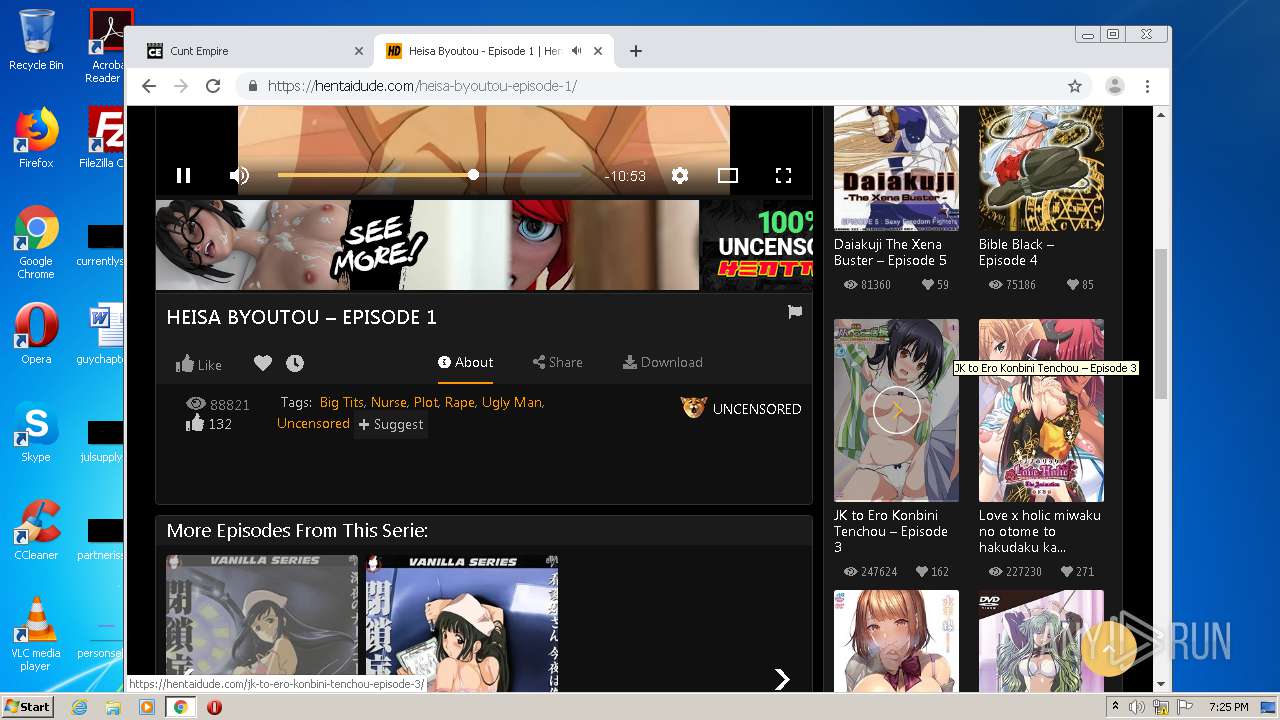Screen dimensions: 1280x720
Task: Add to favorites with the heart icon
Action: pyautogui.click(x=262, y=363)
